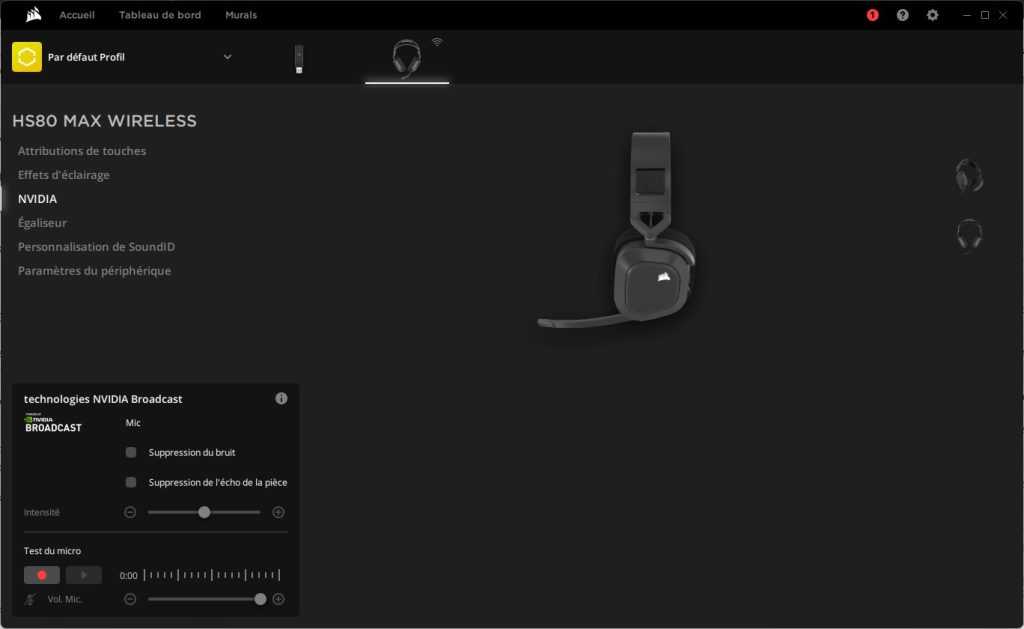Viewport: 1024px width, 629px height.
Task: Open iCUE settings gear
Action: pos(933,15)
